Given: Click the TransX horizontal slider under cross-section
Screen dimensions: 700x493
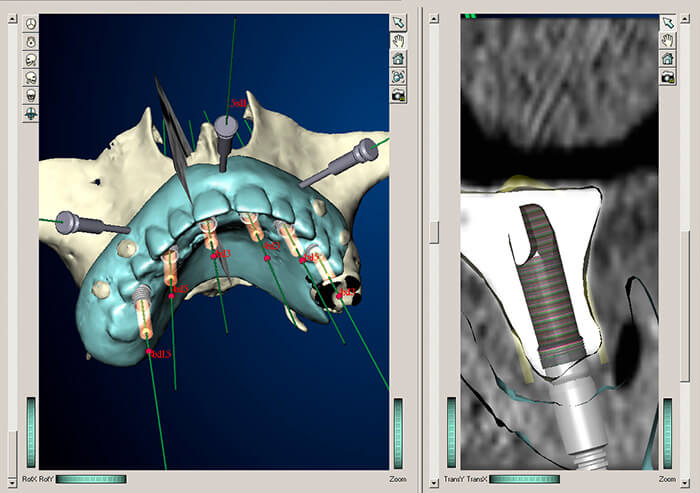Looking at the screenshot, I should coord(524,480).
